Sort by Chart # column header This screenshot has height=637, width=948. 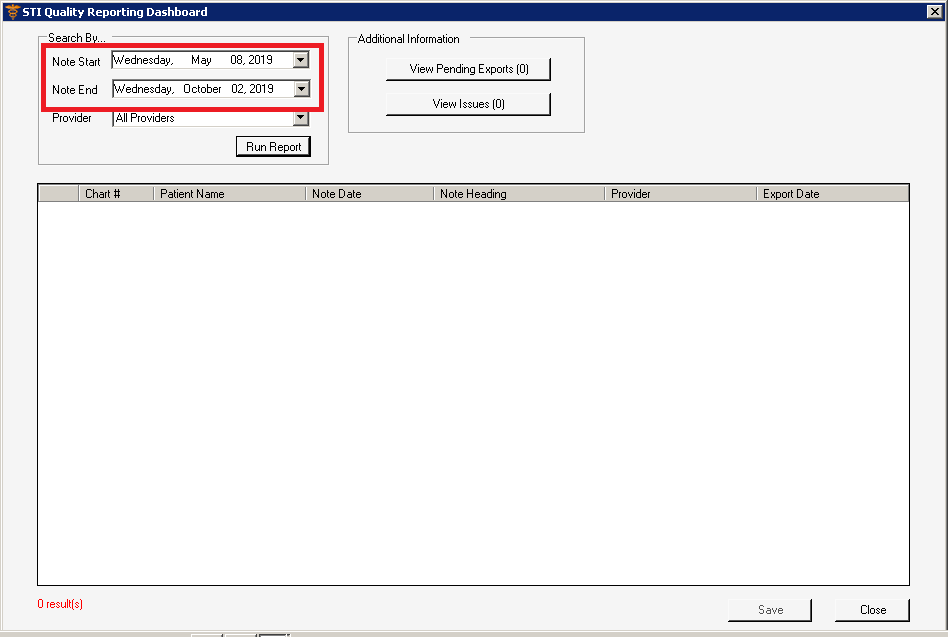point(116,194)
